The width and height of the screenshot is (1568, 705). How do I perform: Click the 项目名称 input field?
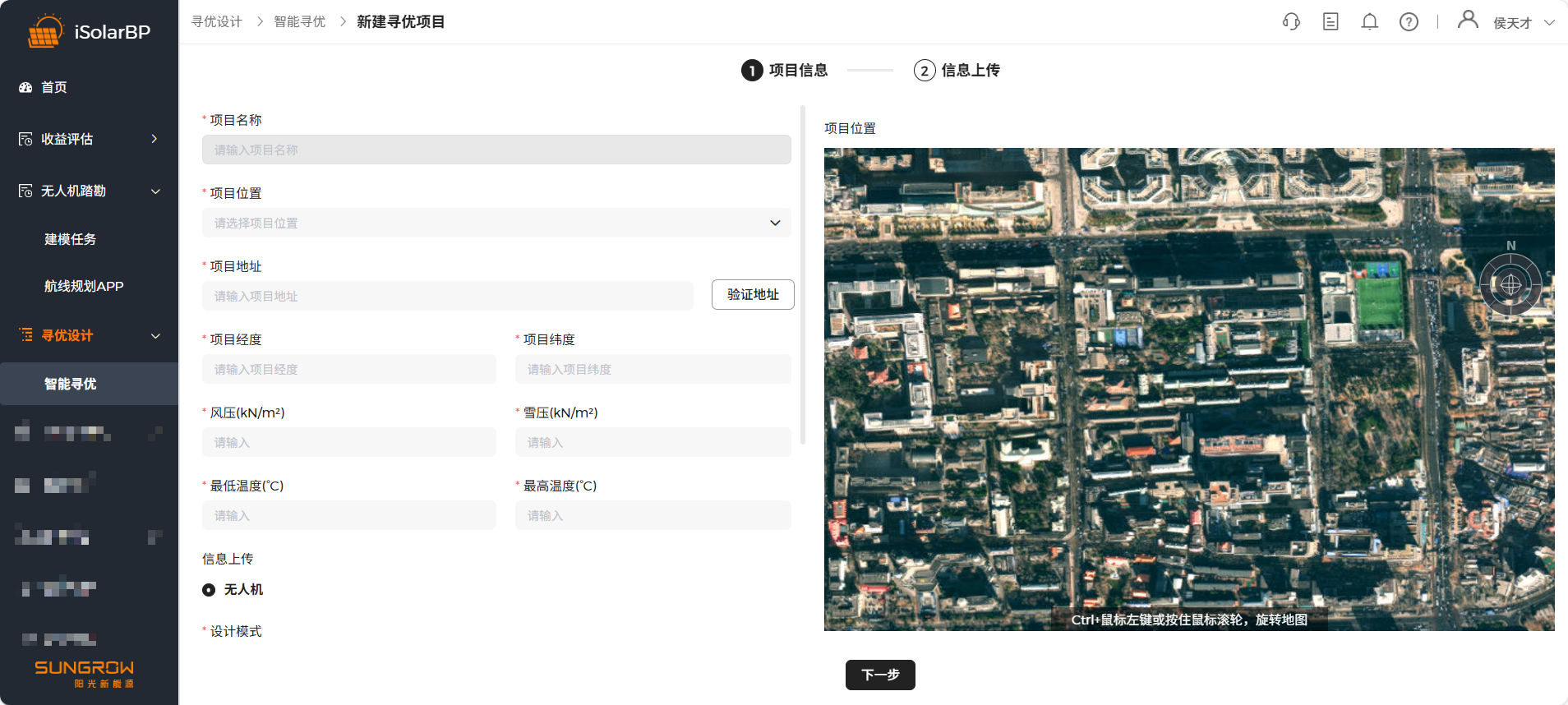496,150
